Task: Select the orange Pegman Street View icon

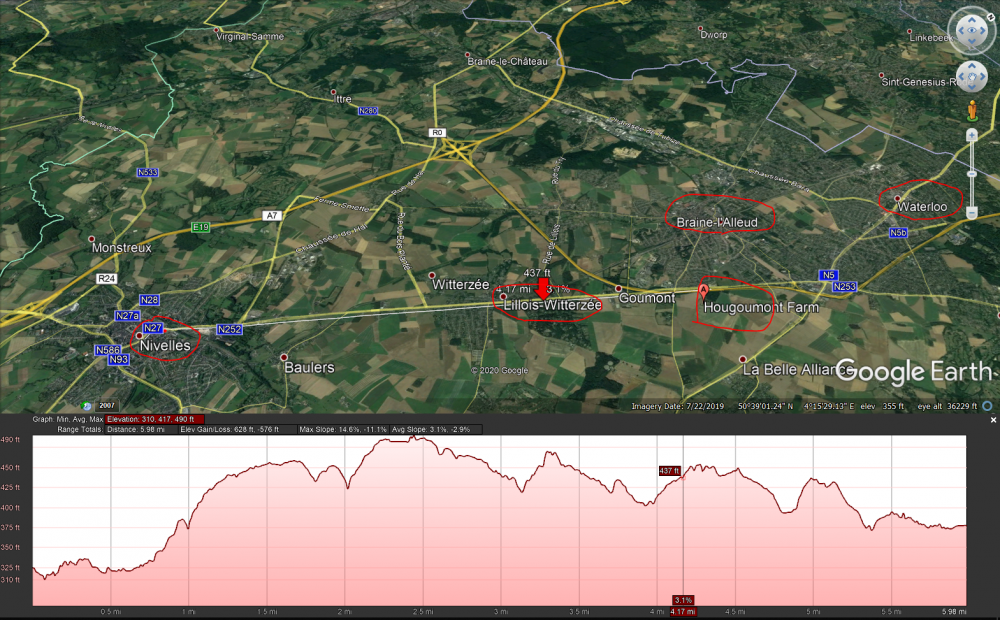Action: tap(972, 110)
